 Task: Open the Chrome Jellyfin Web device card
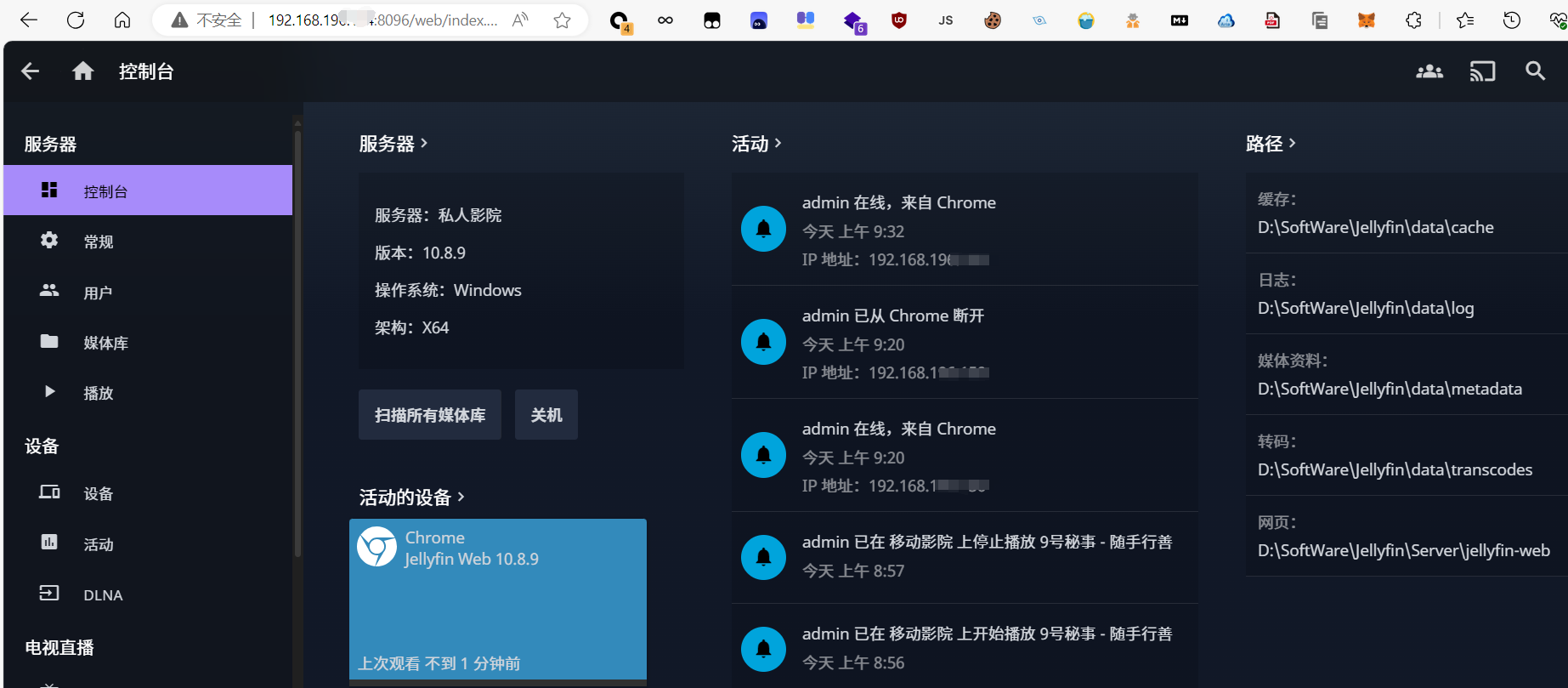(498, 600)
